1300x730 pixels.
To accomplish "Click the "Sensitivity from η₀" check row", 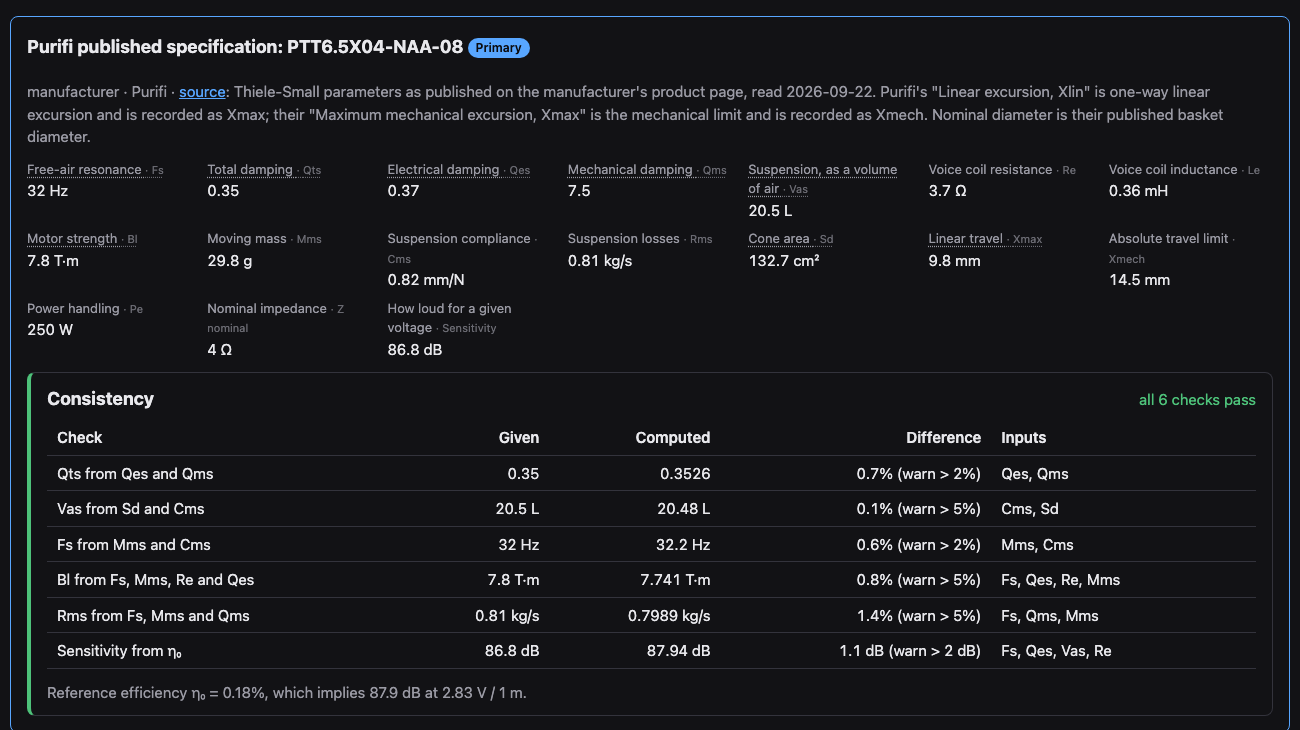I will point(651,651).
